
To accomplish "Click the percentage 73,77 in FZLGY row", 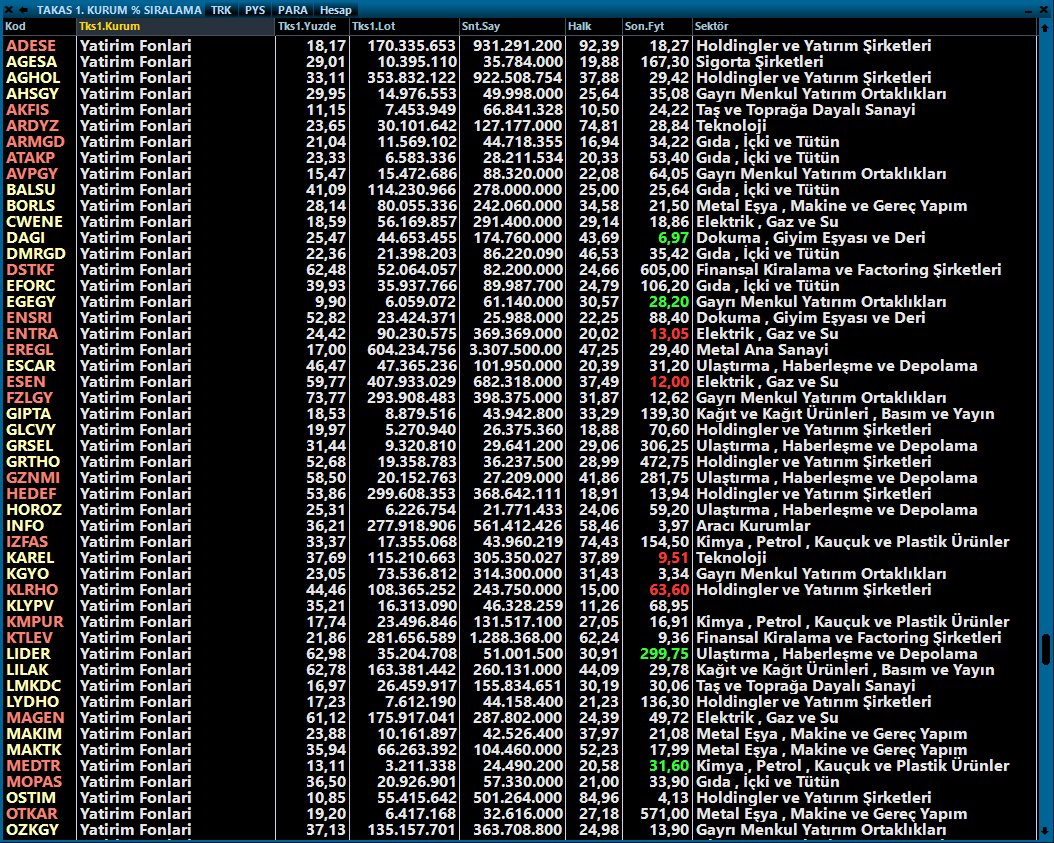I will pos(326,398).
